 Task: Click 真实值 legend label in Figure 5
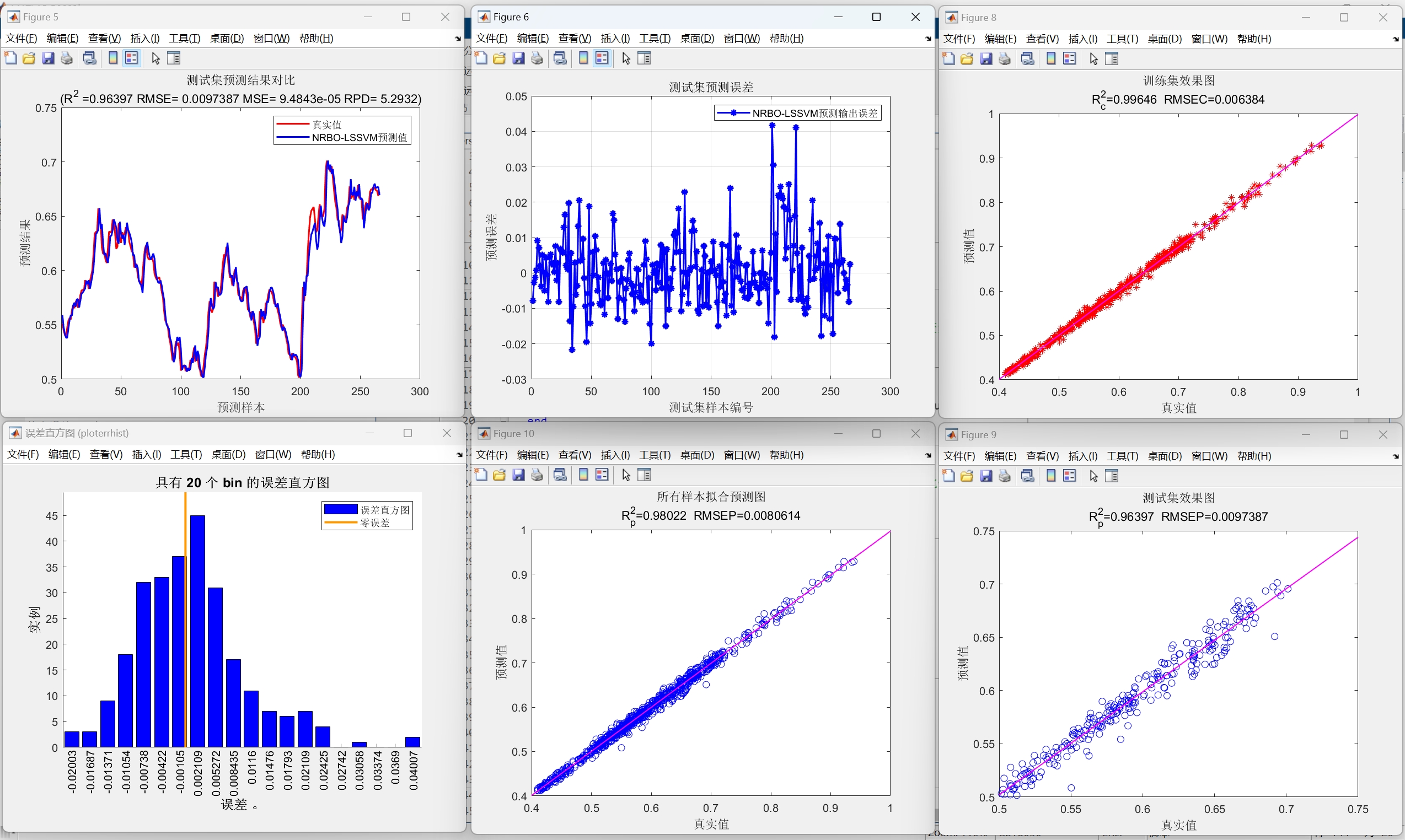coord(327,125)
